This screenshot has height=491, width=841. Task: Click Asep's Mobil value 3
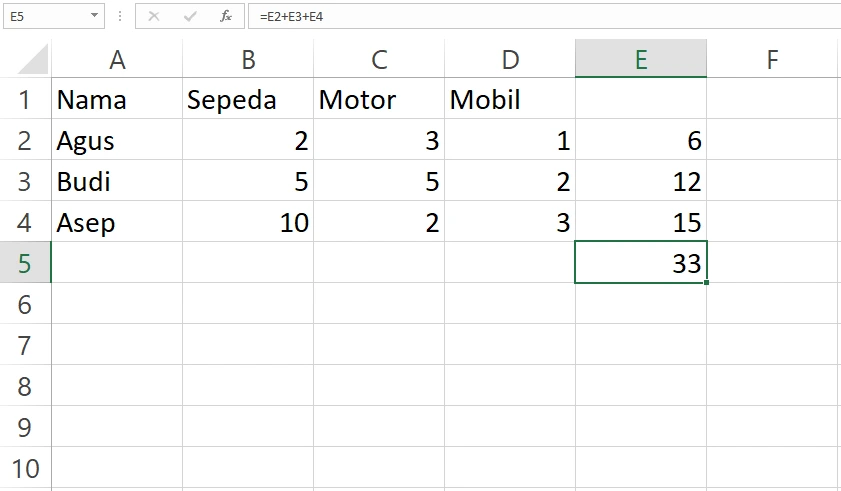pos(510,222)
